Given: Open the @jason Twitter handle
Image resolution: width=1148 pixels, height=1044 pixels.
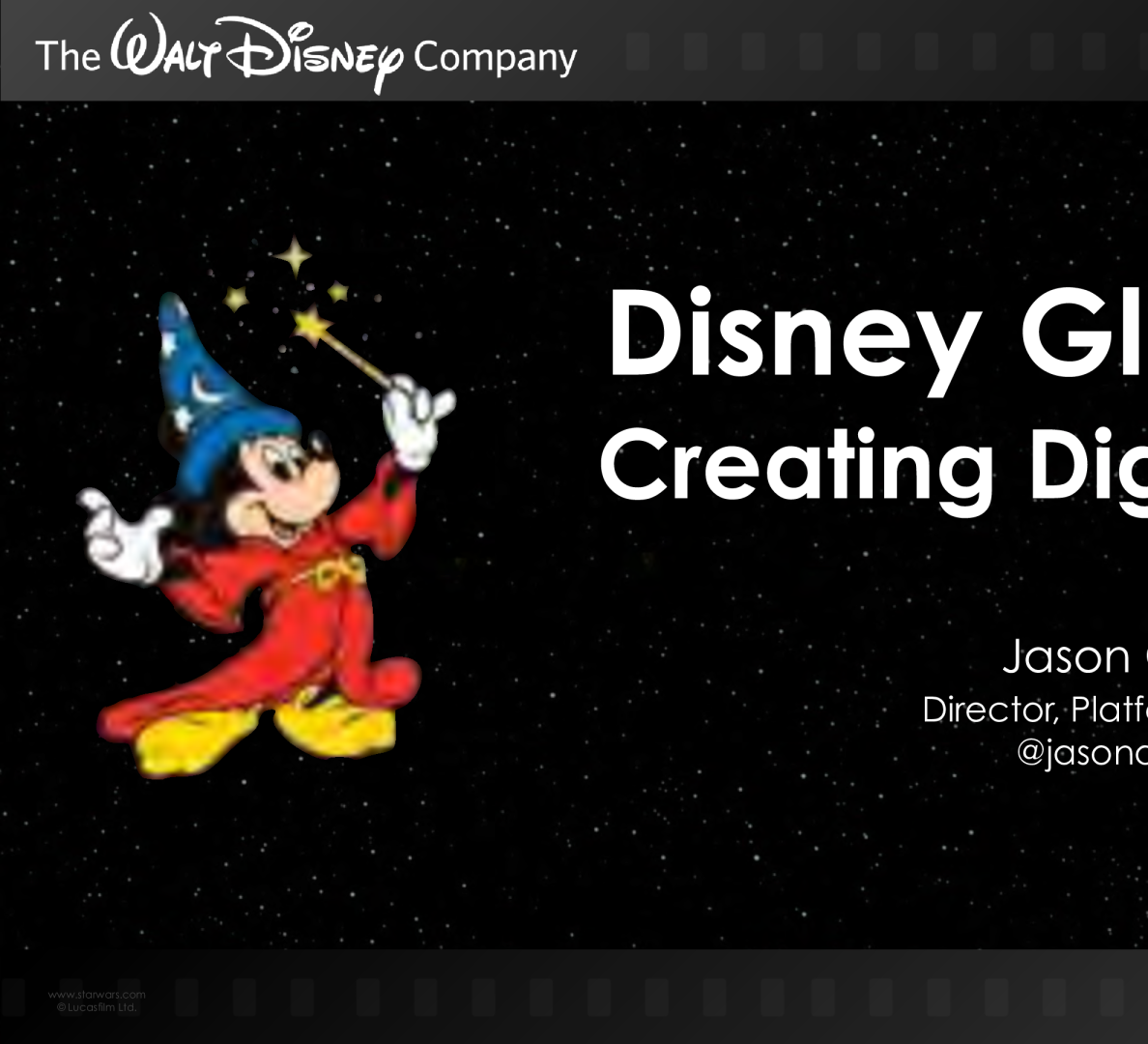Looking at the screenshot, I should pyautogui.click(x=1080, y=752).
